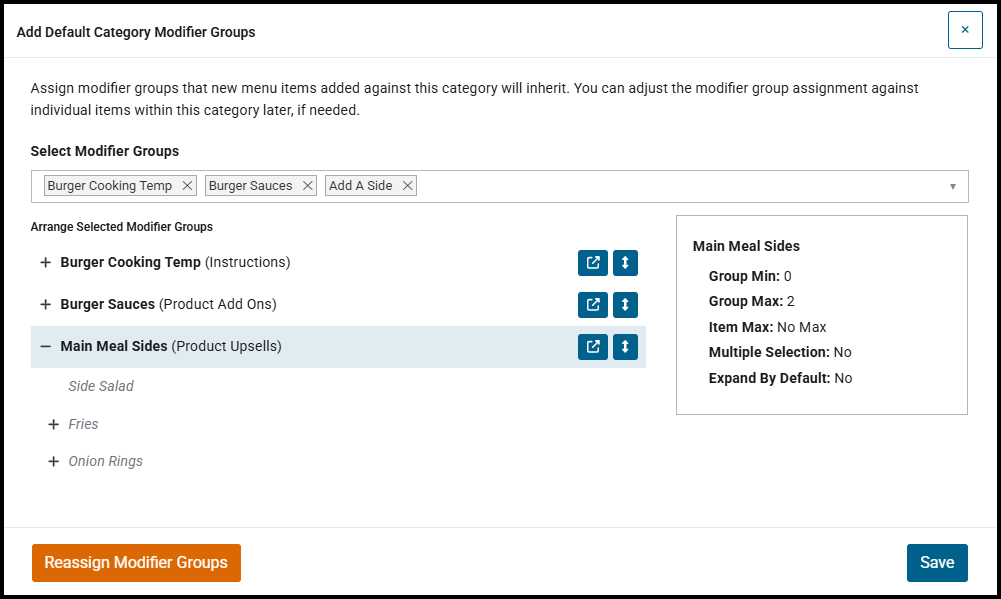Reorder Burger Sauces with up-down arrow icon
The image size is (1001, 599).
(625, 305)
